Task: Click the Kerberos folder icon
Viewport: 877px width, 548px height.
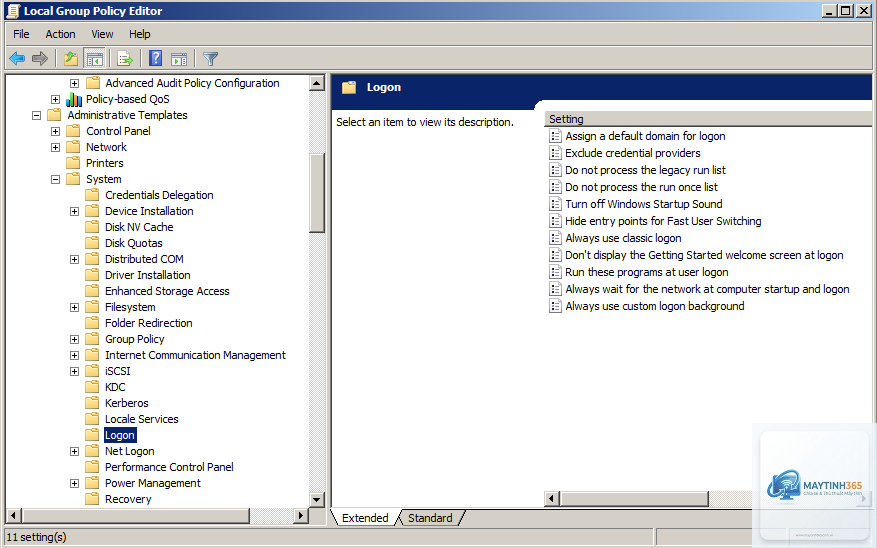Action: coord(92,403)
